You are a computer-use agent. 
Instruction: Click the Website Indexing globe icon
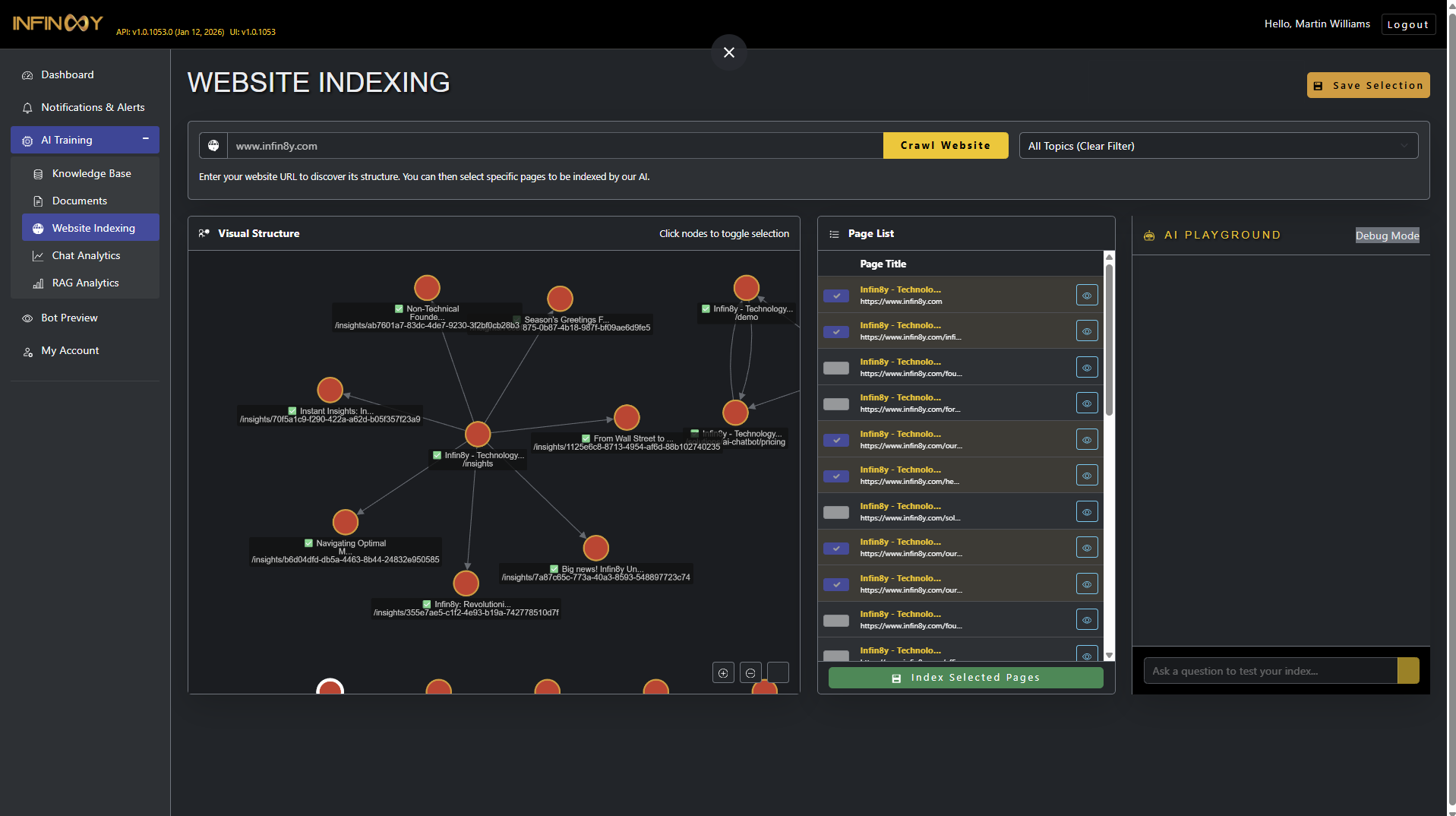(x=38, y=228)
